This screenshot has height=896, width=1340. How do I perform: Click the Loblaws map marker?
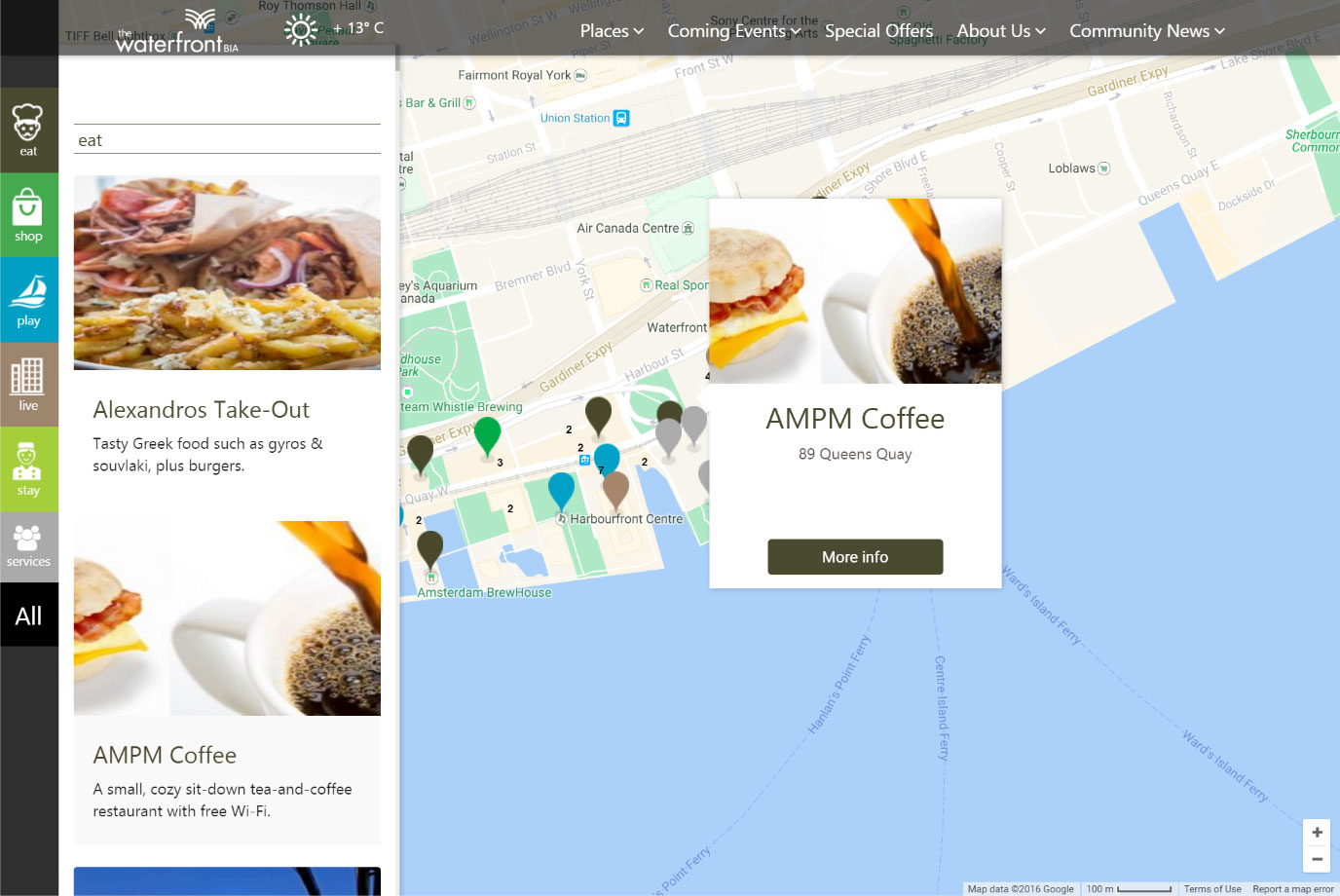[x=1104, y=168]
